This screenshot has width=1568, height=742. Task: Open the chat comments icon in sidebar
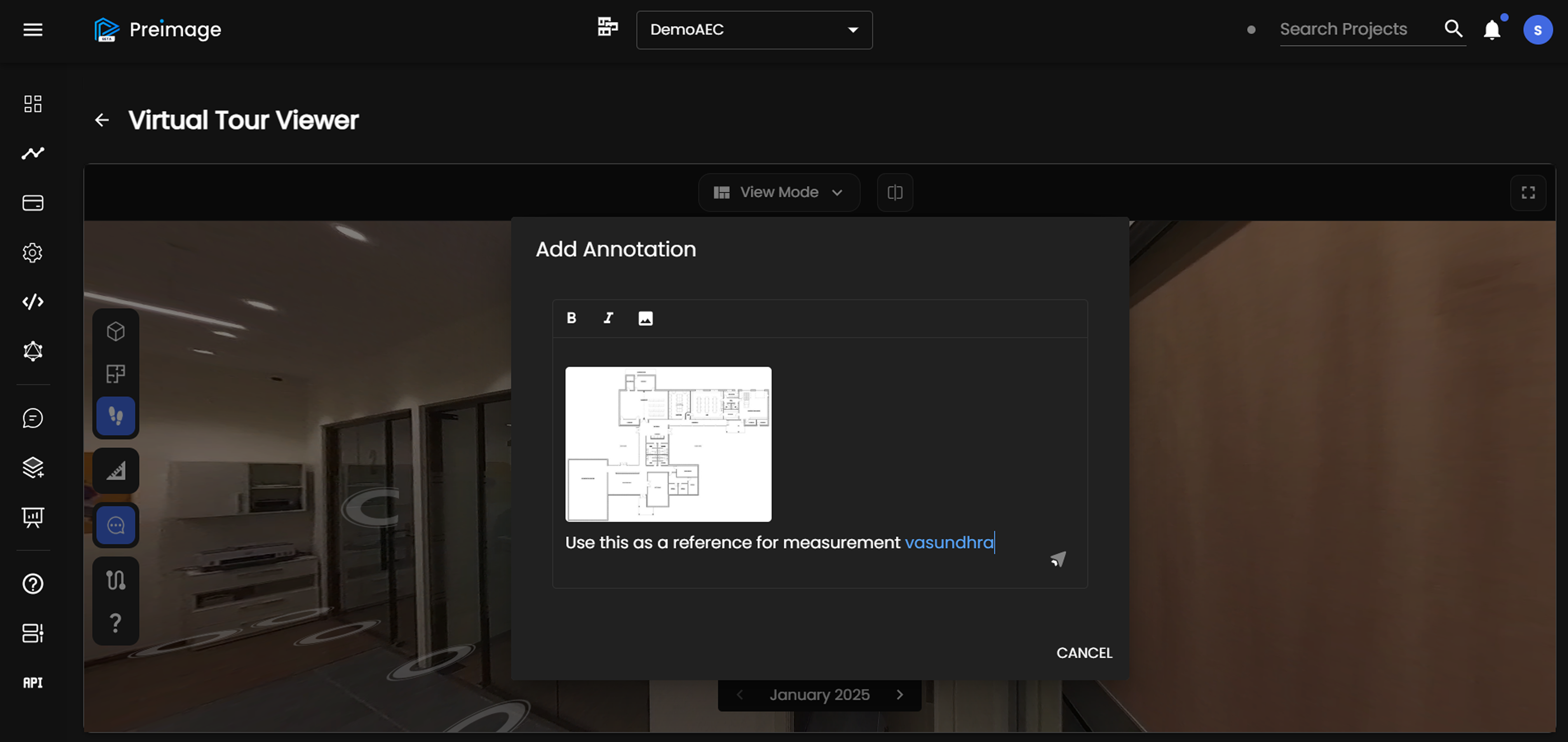tap(33, 418)
